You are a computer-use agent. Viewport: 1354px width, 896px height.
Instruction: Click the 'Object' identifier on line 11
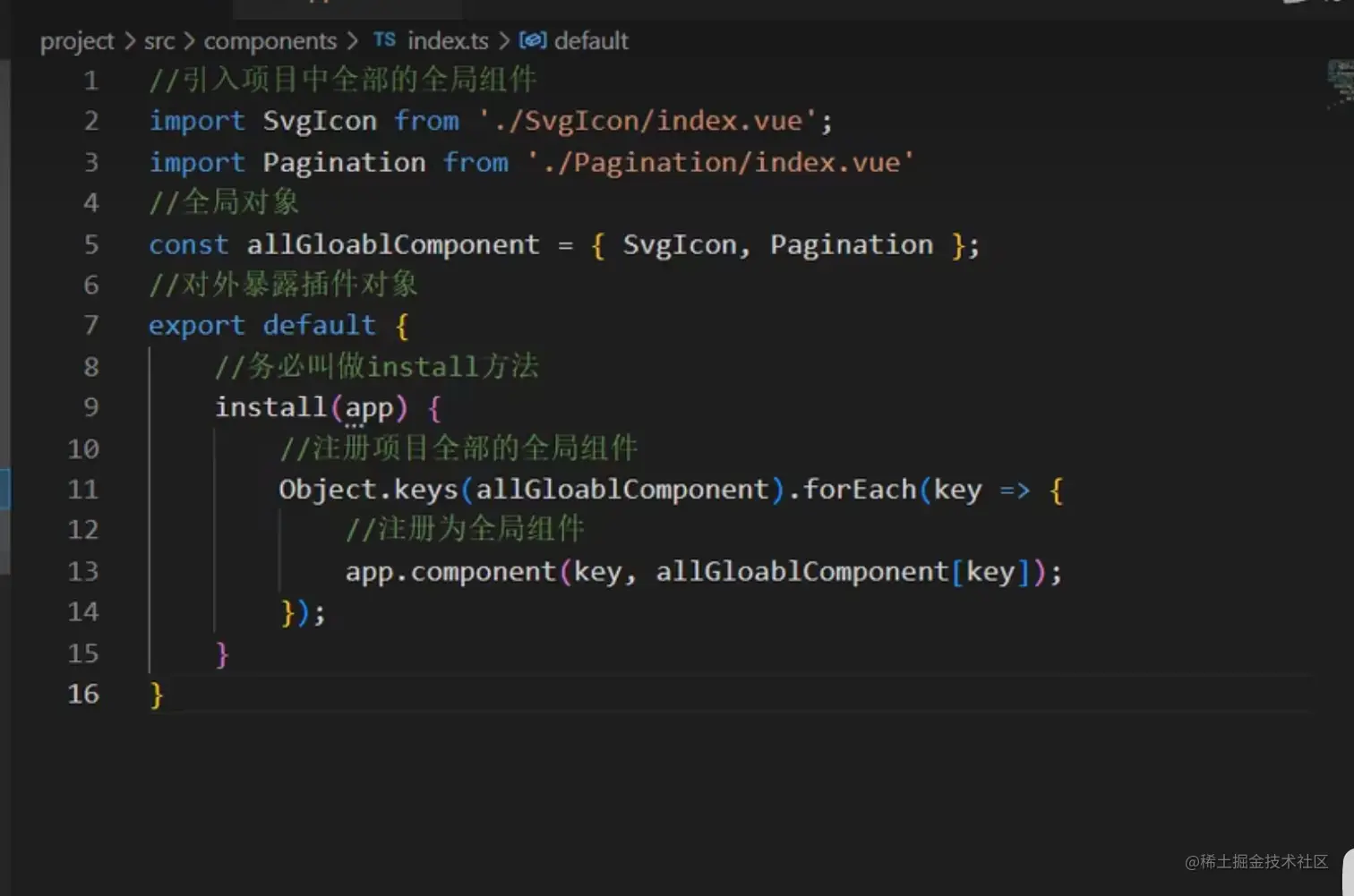pyautogui.click(x=328, y=490)
